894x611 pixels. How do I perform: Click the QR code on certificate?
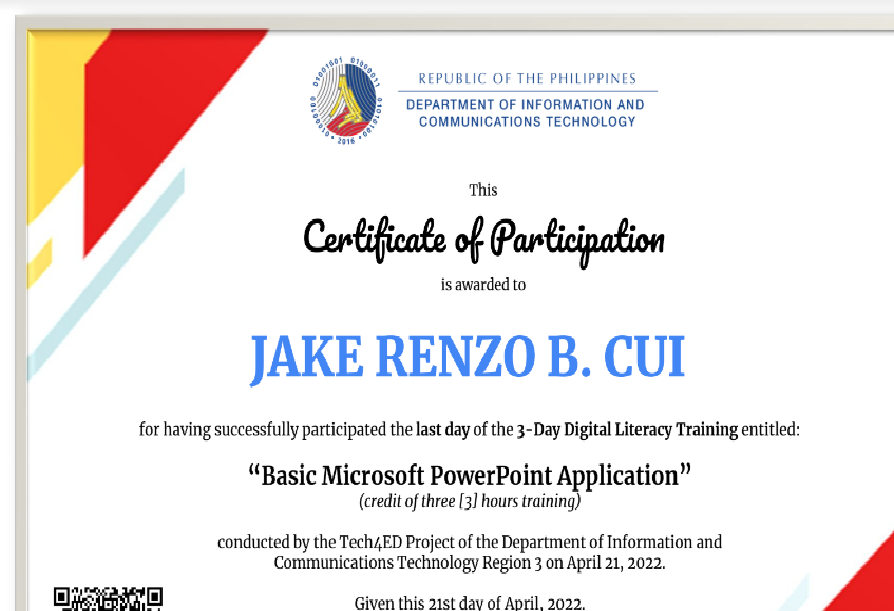click(108, 599)
